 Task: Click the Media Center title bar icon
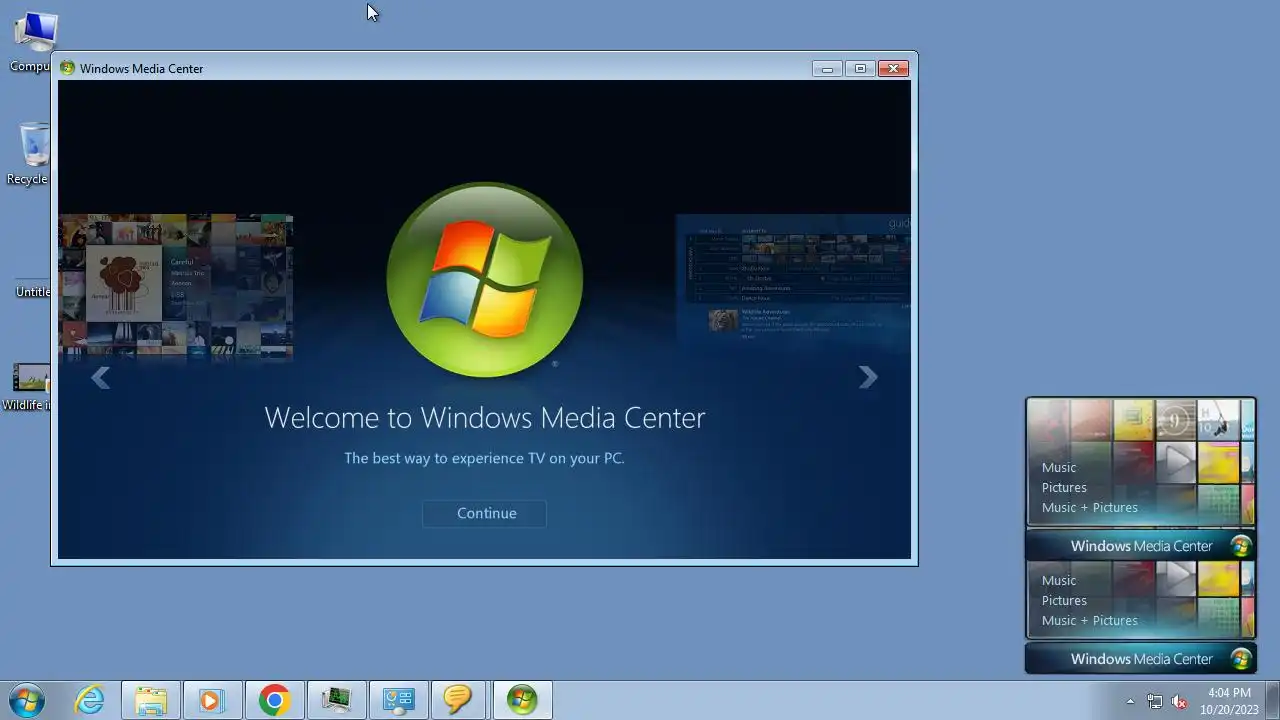[x=67, y=68]
